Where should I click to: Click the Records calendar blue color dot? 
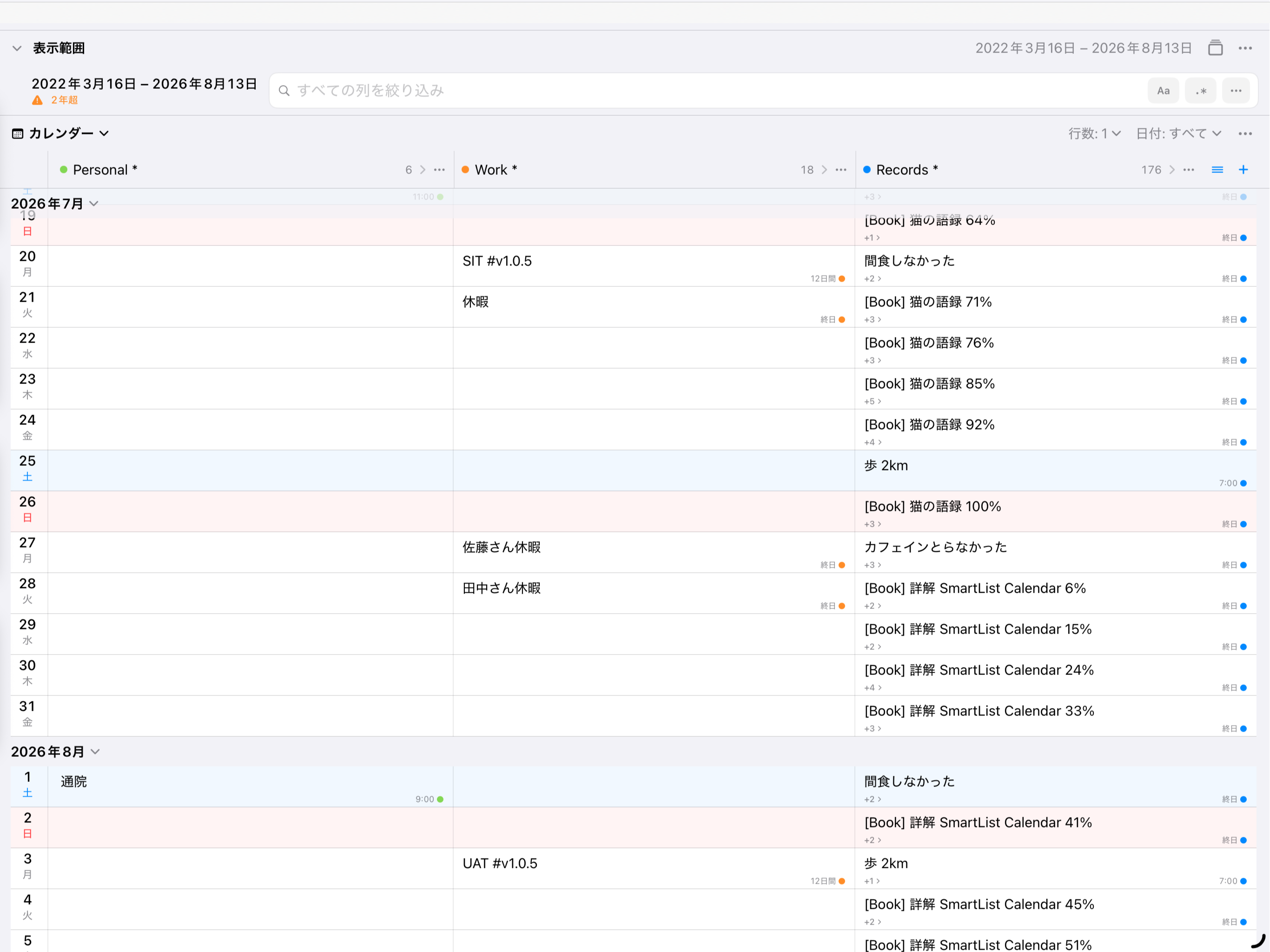[x=867, y=170]
